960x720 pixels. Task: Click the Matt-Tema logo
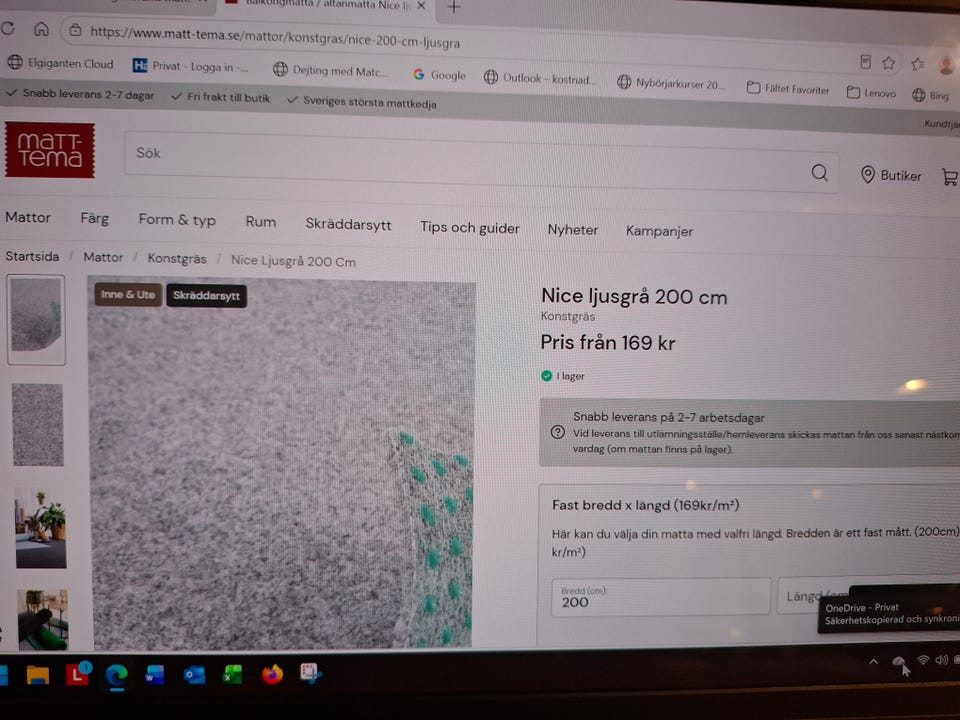point(50,150)
